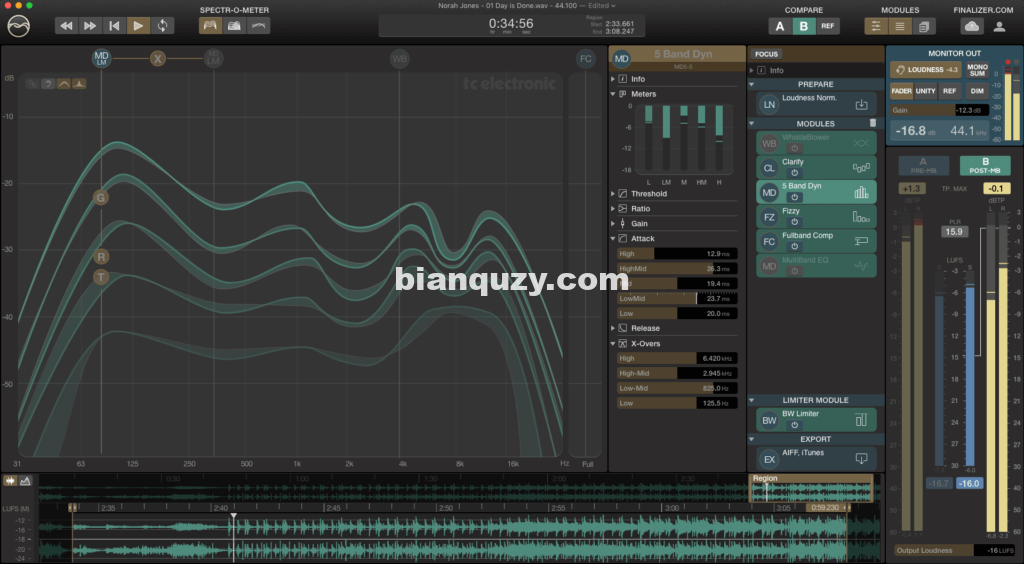
Task: Collapse the Prepare section in module list
Action: click(x=752, y=84)
